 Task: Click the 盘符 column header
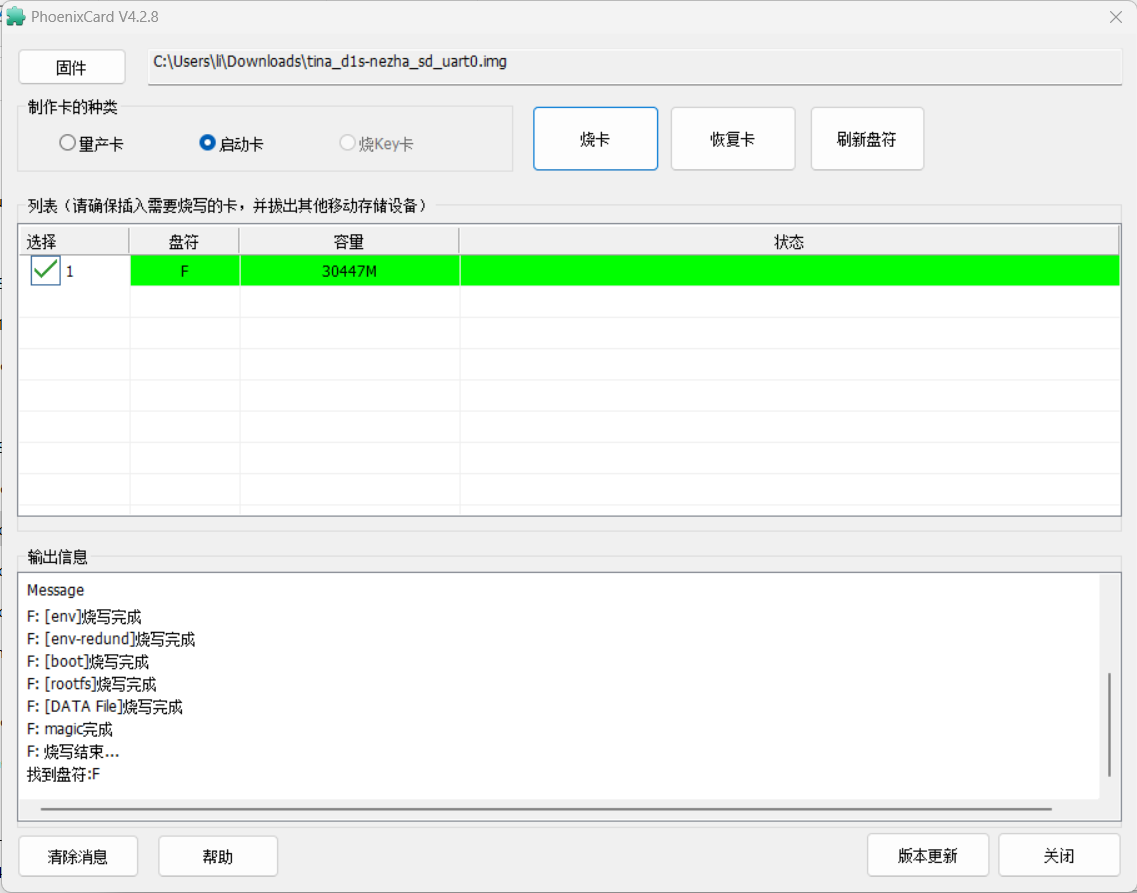point(184,241)
